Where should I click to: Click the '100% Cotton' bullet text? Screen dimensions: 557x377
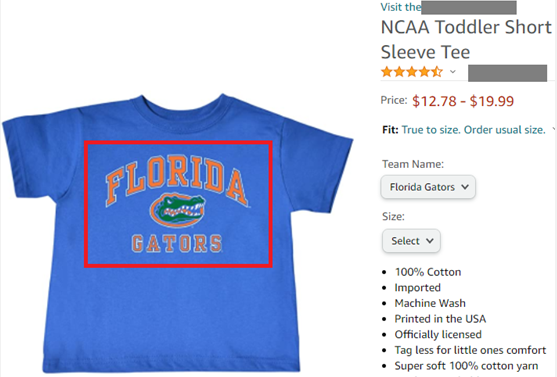click(x=428, y=272)
